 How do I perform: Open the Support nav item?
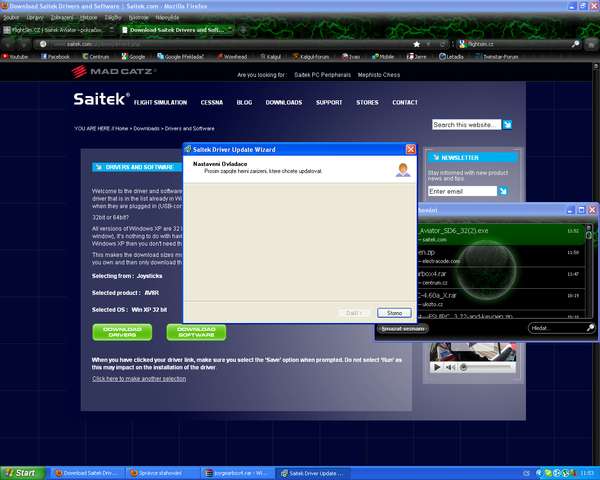click(329, 103)
